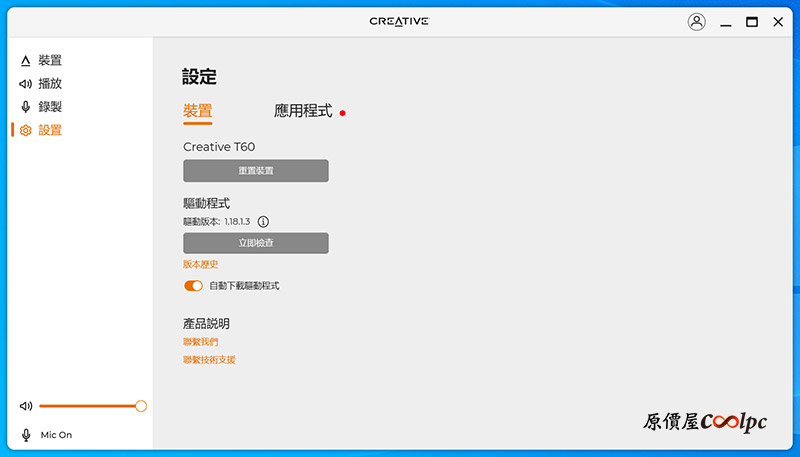The image size is (800, 457).
Task: Open the 裝置 sidebar item
Action: tap(41, 60)
